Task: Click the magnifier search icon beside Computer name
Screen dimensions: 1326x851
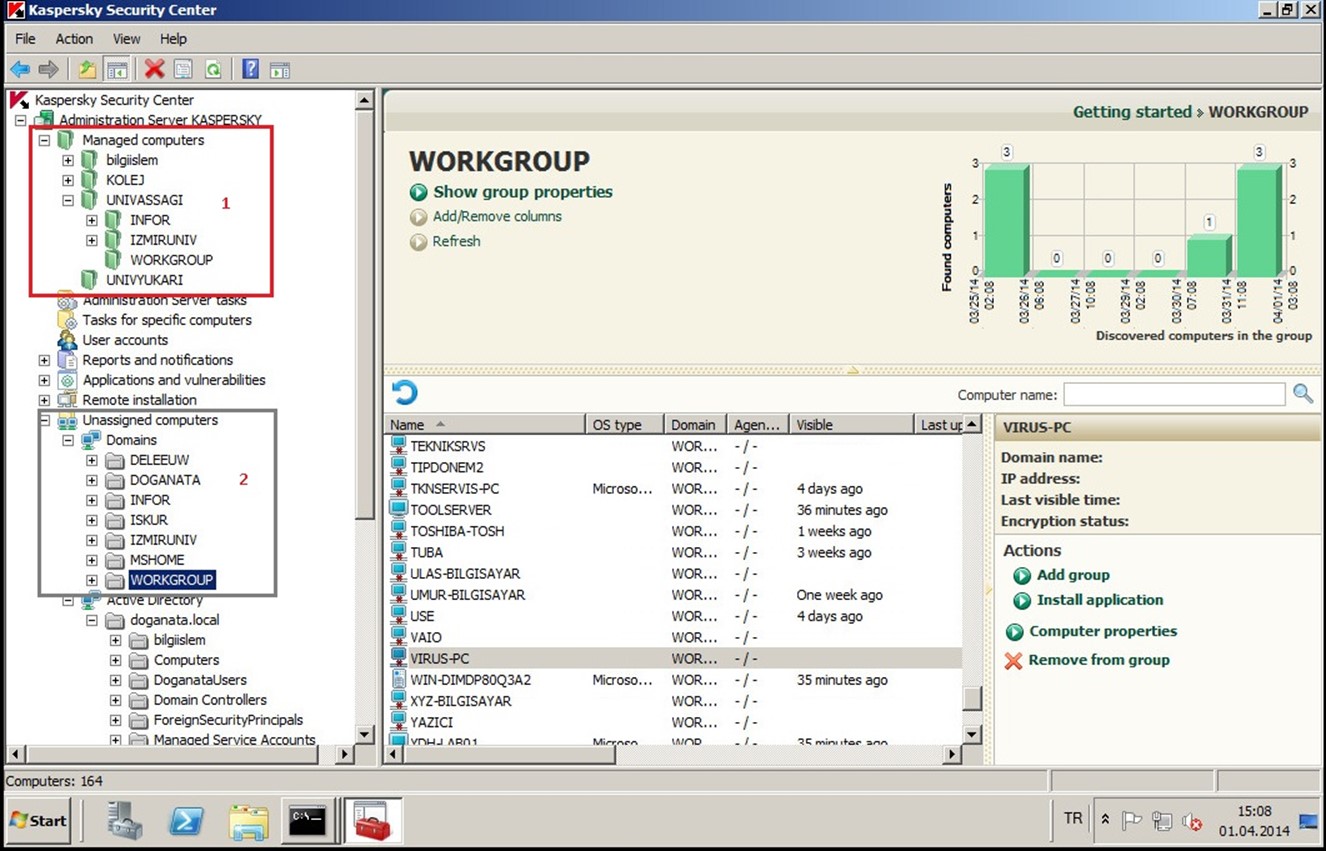Action: (x=1303, y=394)
